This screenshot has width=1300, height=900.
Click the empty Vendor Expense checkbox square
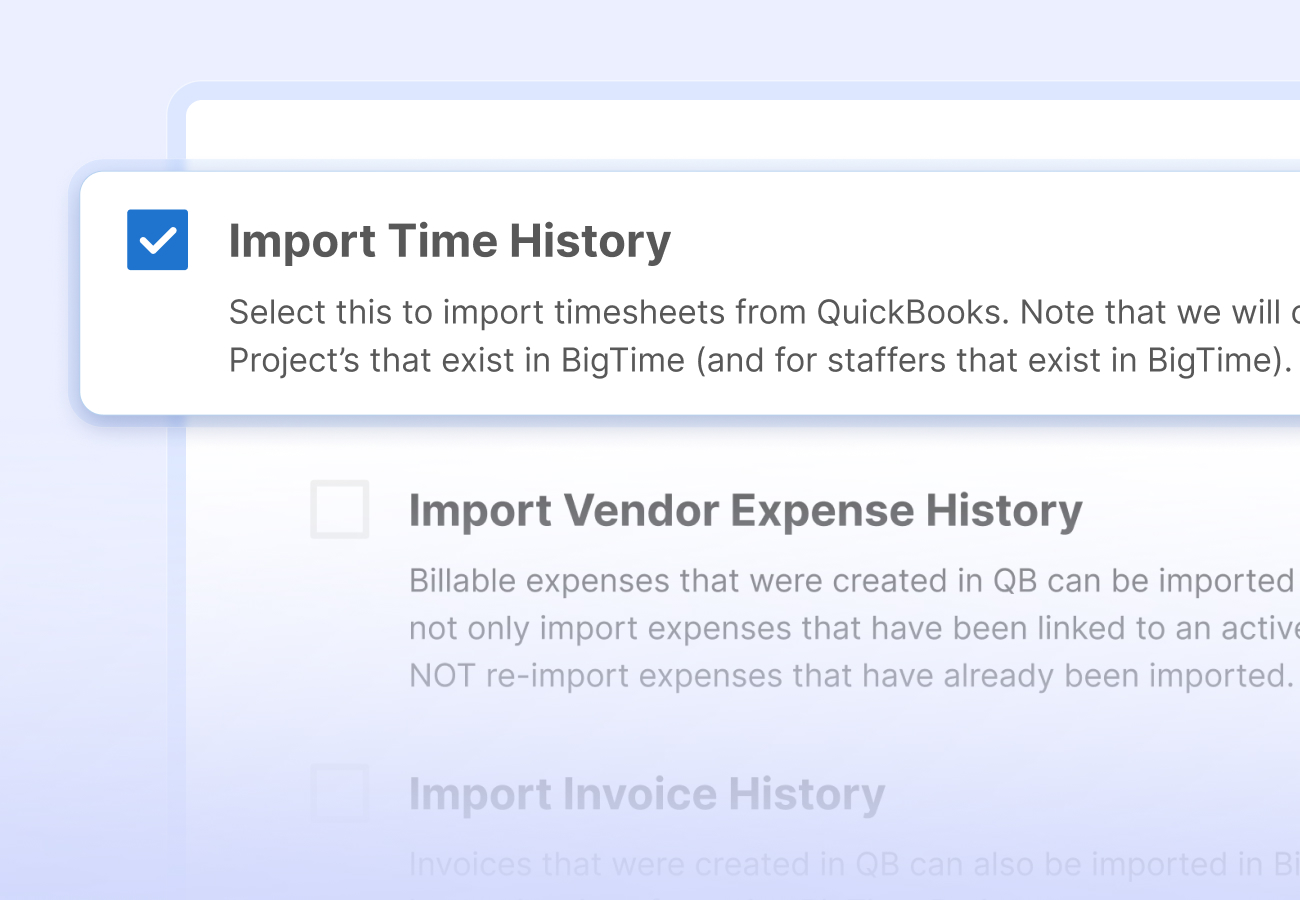click(340, 509)
